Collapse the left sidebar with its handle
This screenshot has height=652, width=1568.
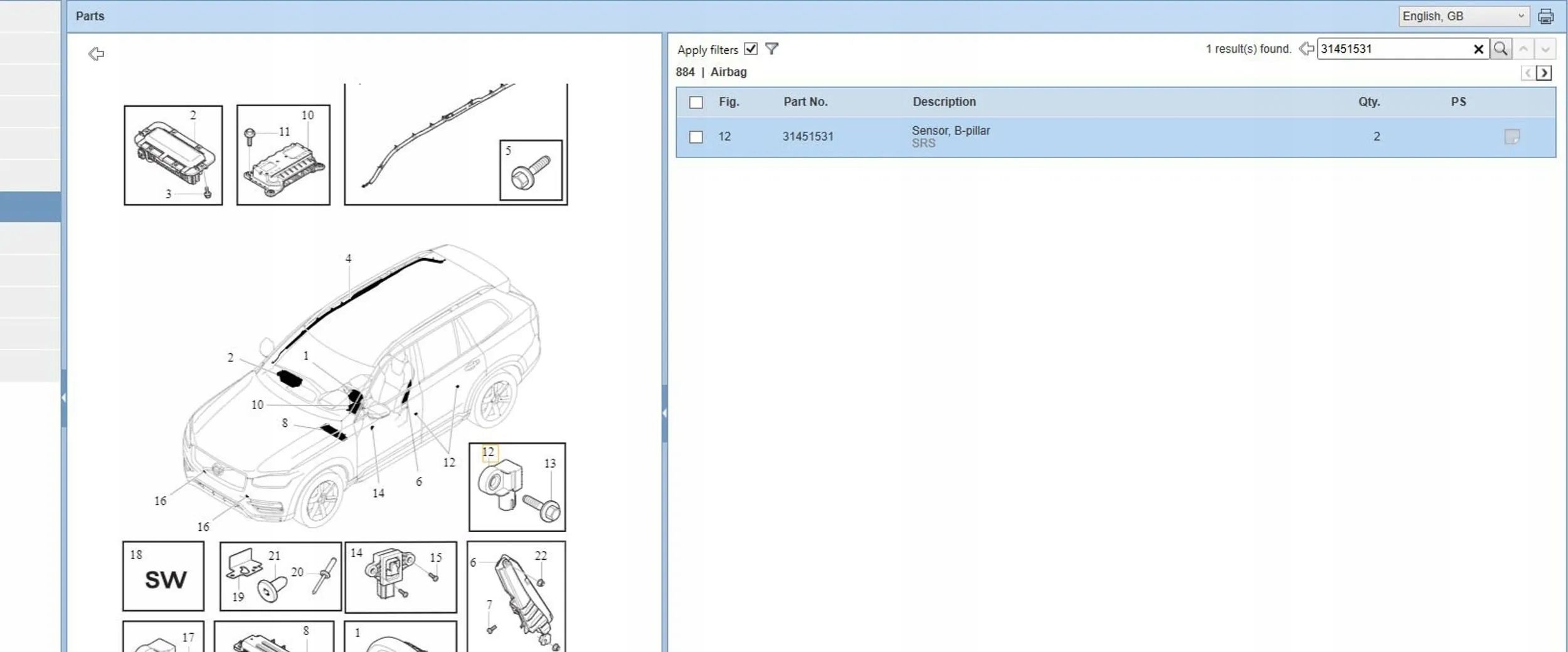[x=64, y=398]
